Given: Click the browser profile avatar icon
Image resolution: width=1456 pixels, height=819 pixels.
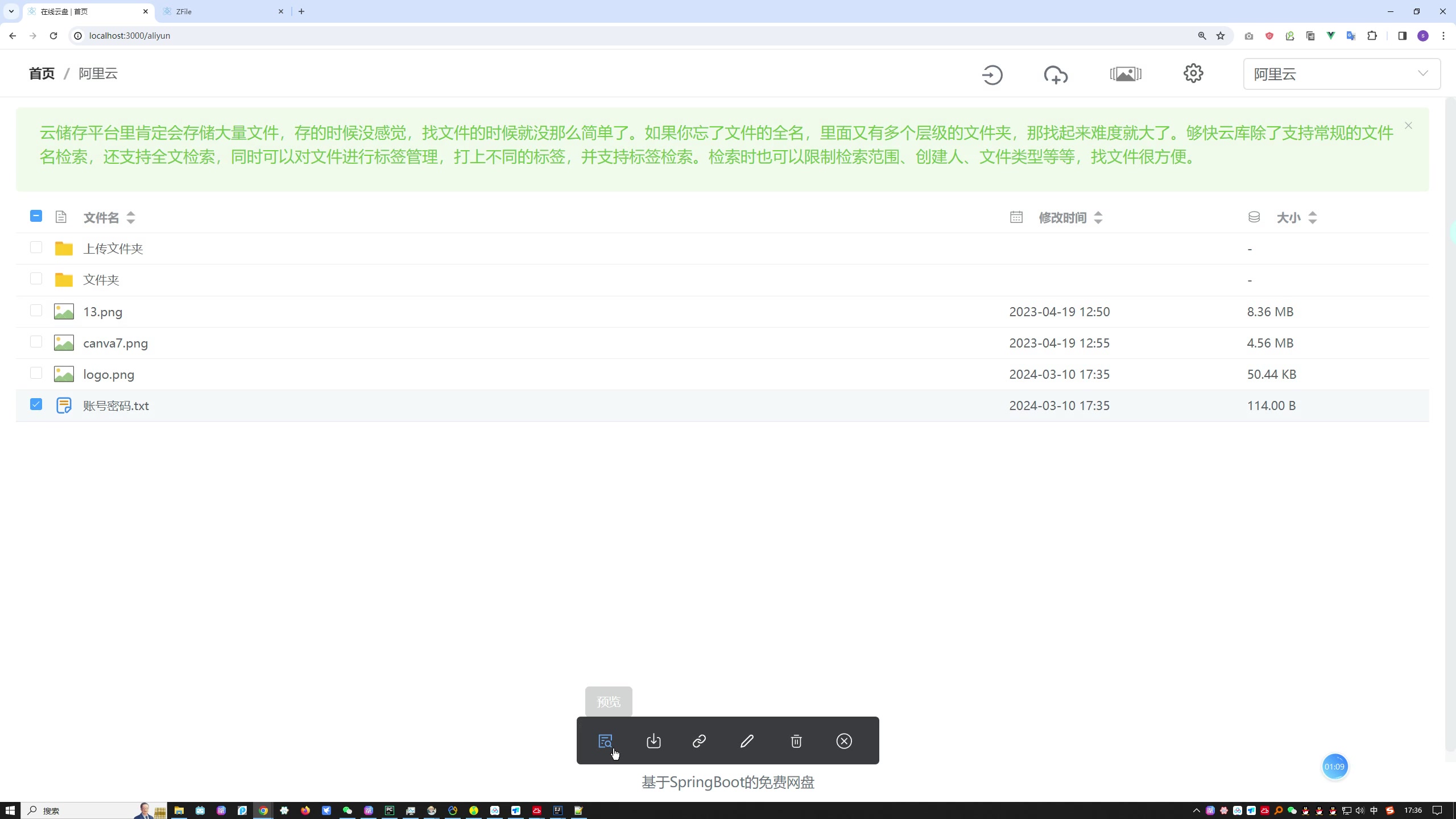Looking at the screenshot, I should pyautogui.click(x=1423, y=36).
